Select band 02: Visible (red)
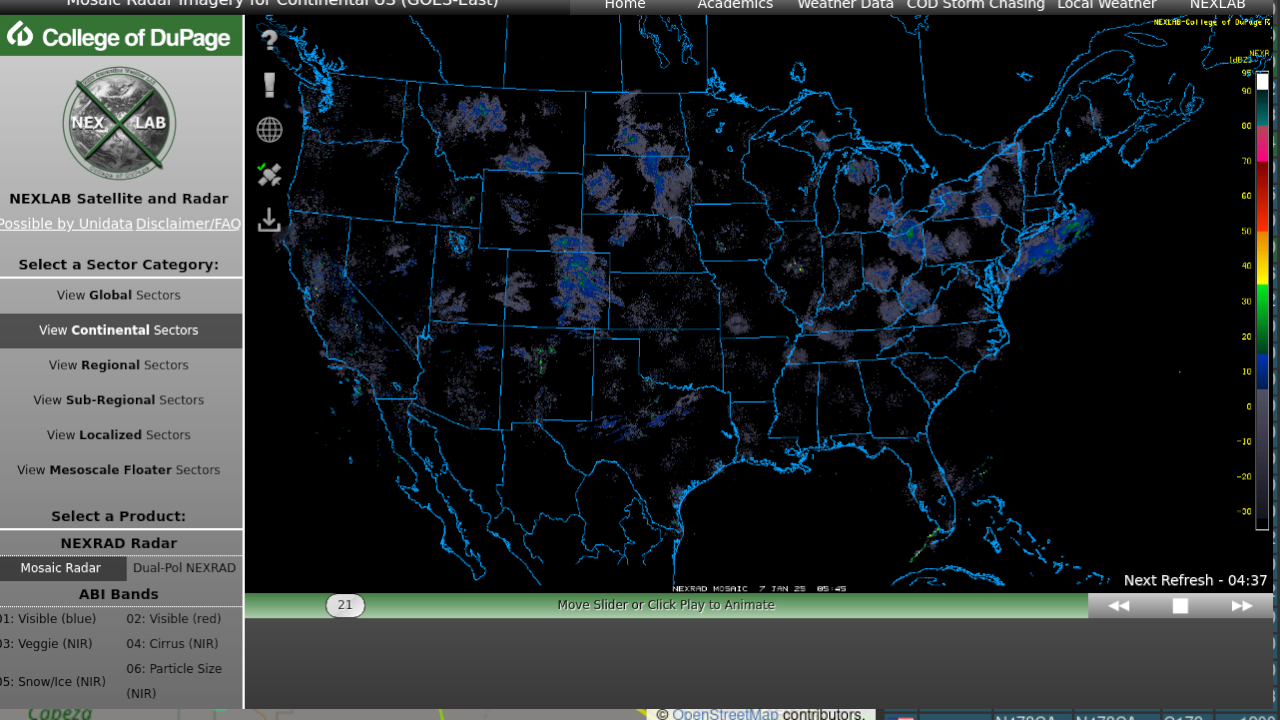 pyautogui.click(x=174, y=619)
